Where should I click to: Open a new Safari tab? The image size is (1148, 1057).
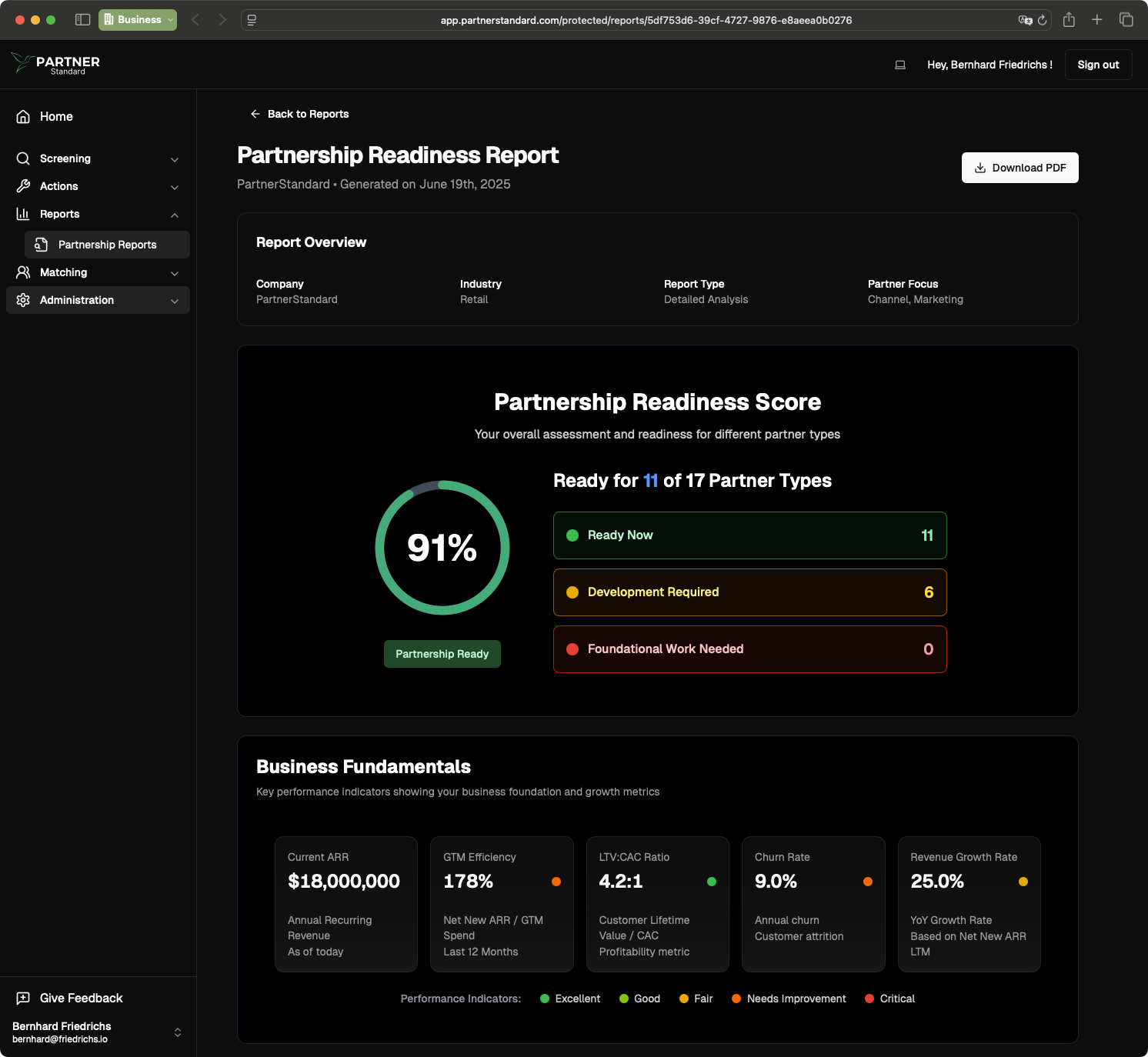coord(1097,20)
